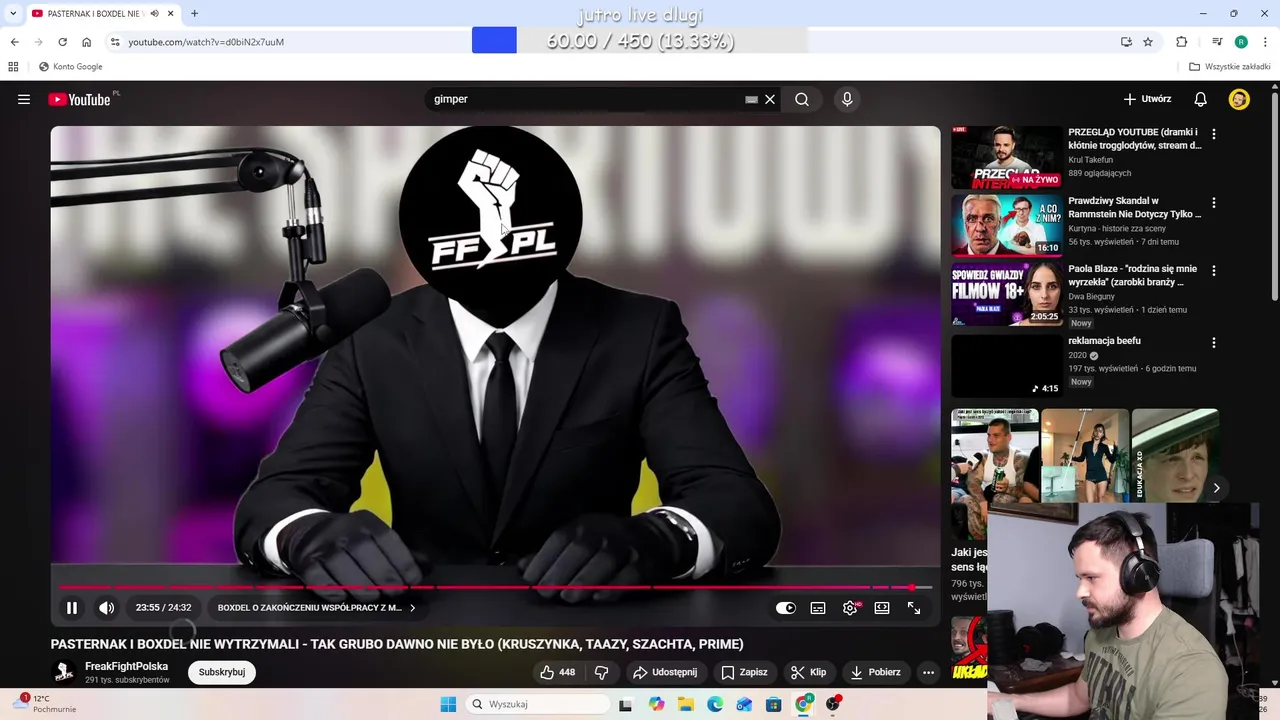Open the FreakFightPolska channel avatar
This screenshot has height=720, width=1280.
point(64,672)
